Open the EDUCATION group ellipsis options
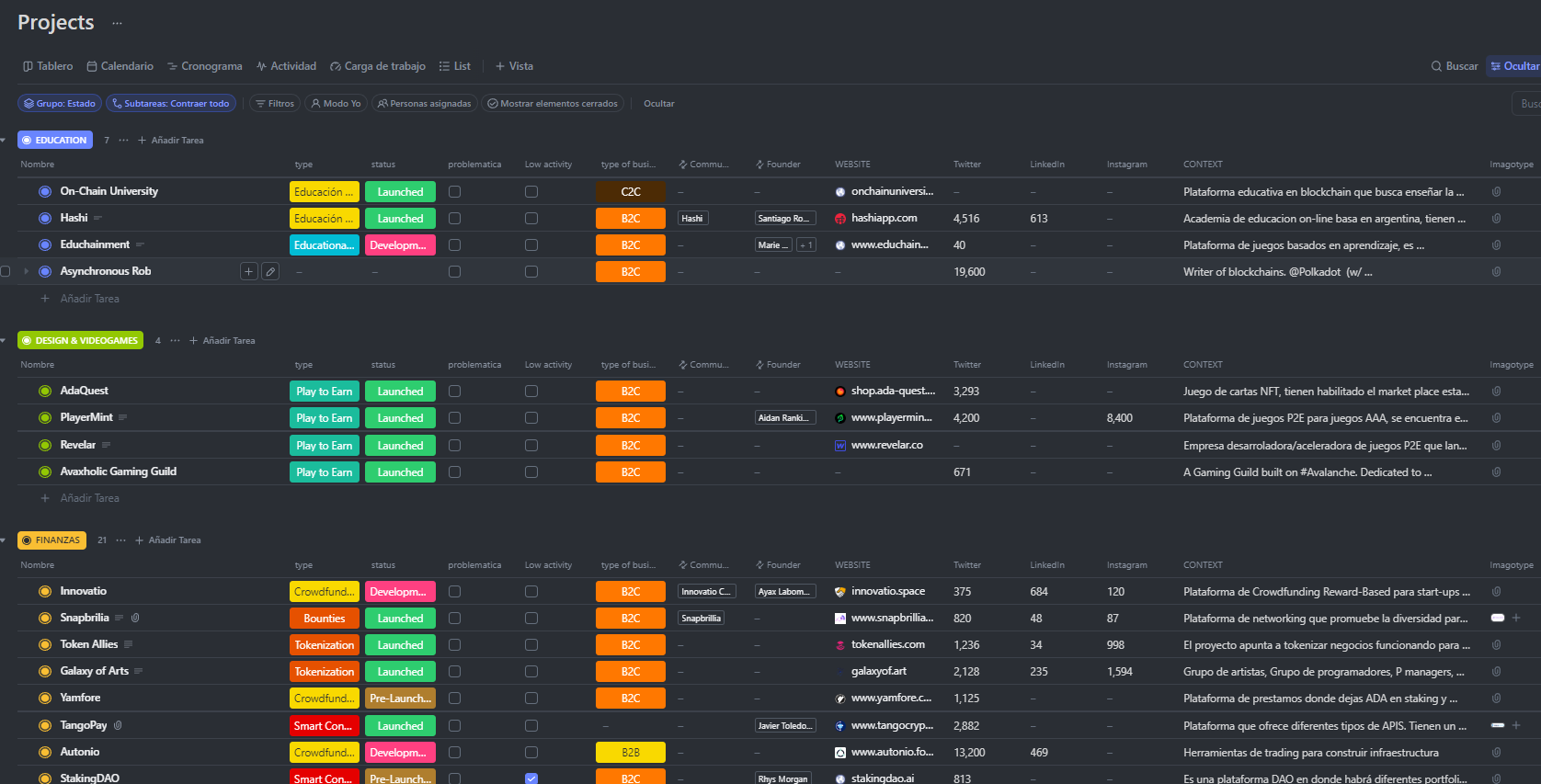Image resolution: width=1541 pixels, height=784 pixels. [x=123, y=141]
